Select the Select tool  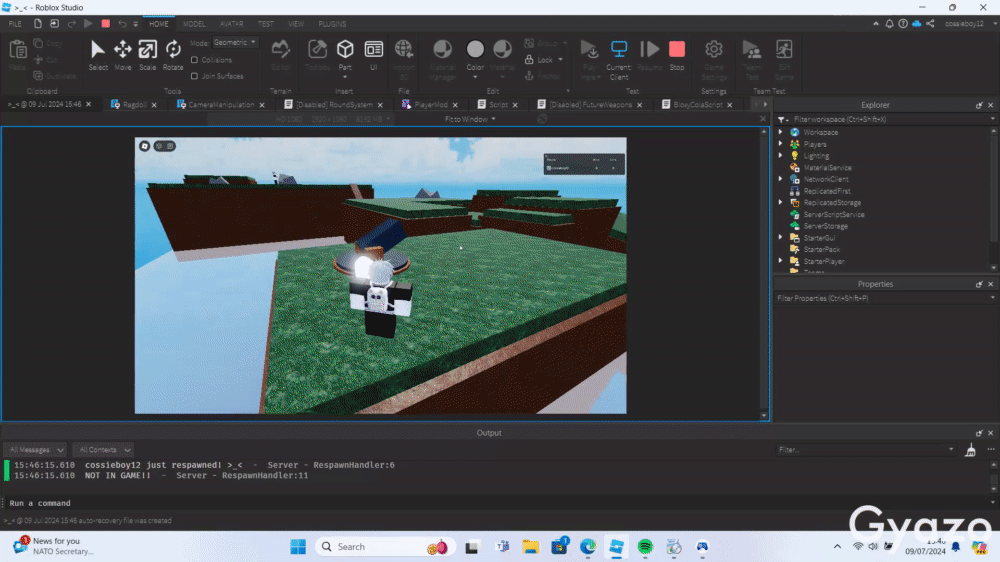tap(98, 55)
